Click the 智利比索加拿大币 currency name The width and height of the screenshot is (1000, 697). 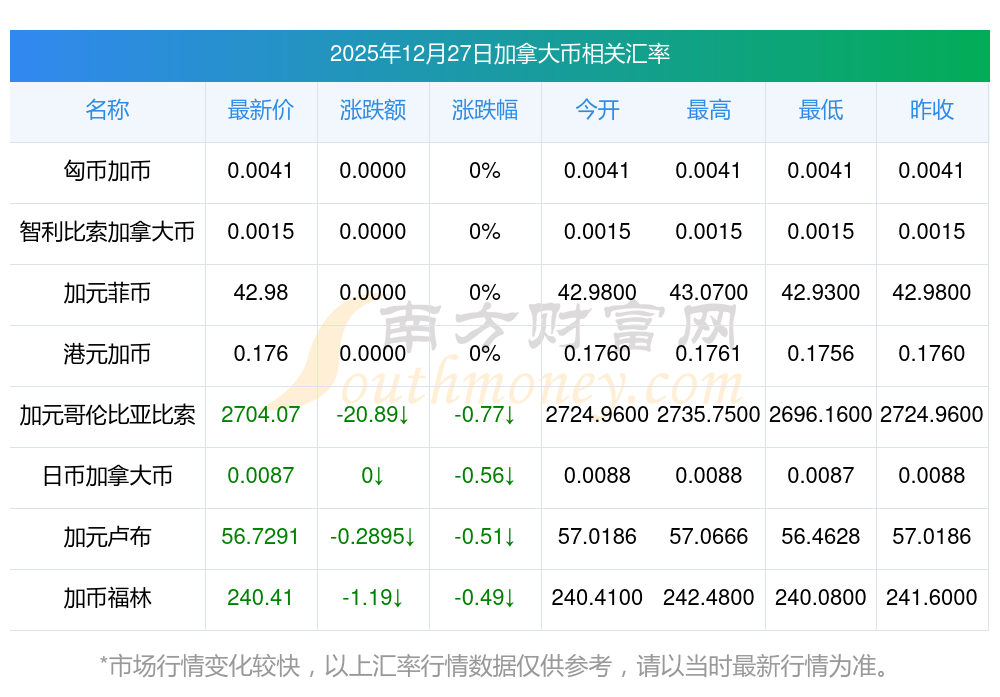click(x=107, y=232)
